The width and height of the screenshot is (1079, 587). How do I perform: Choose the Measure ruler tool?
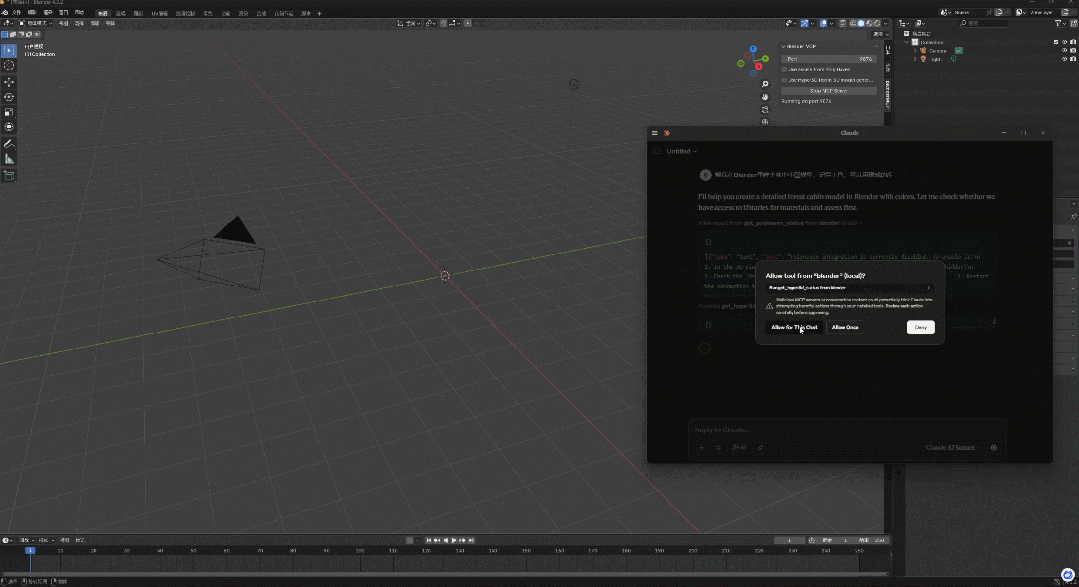point(9,159)
